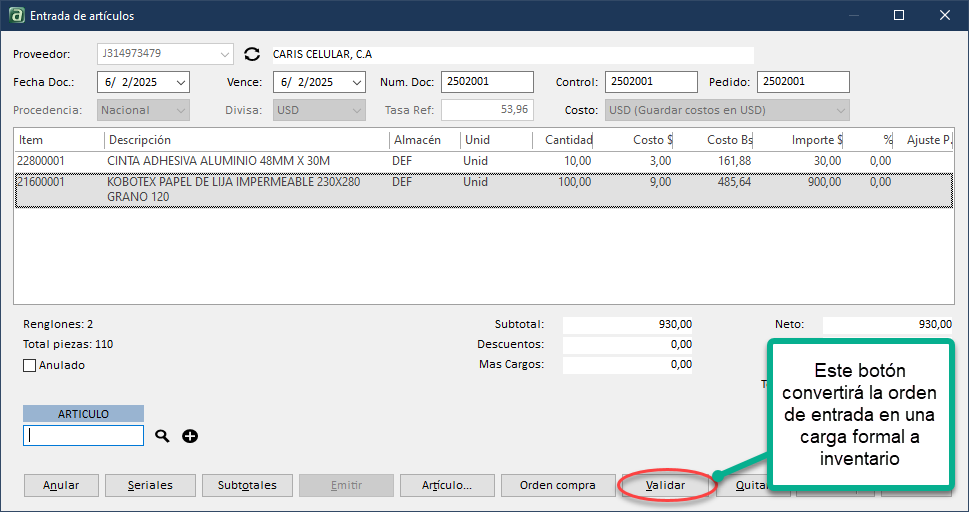The image size is (969, 512).
Task: Click the Orden compra button
Action: 557,485
